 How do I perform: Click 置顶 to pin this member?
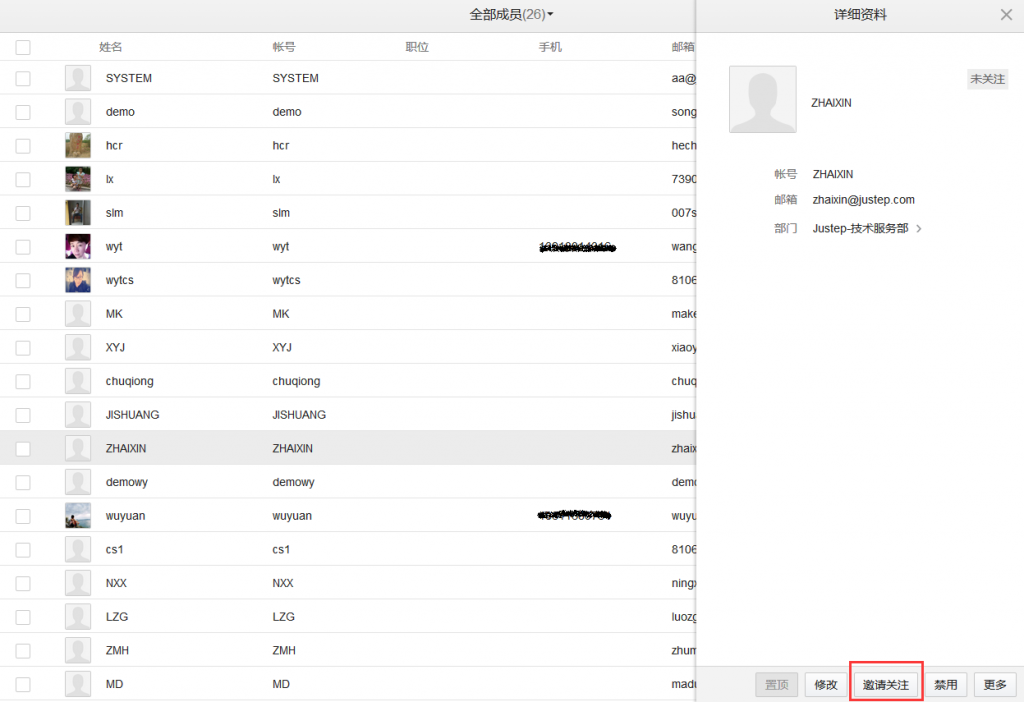[776, 684]
